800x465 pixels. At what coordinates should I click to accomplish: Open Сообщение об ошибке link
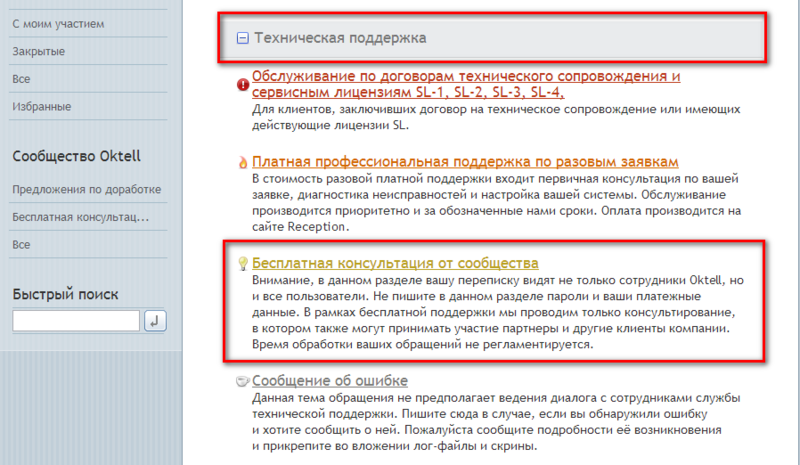pyautogui.click(x=330, y=381)
